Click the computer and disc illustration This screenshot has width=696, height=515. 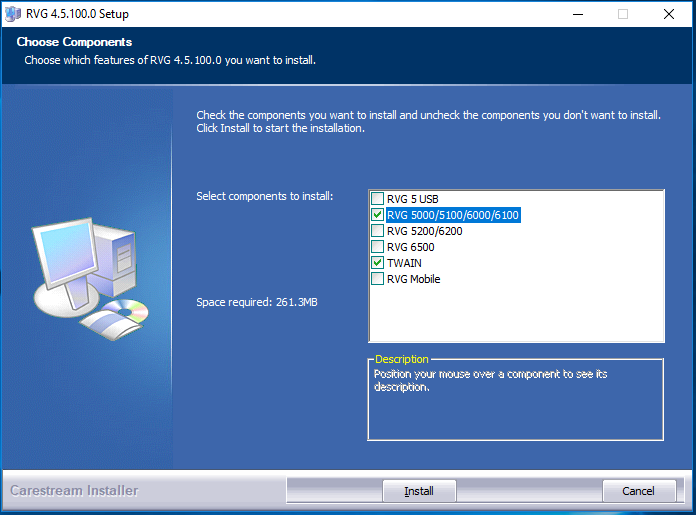click(x=88, y=278)
